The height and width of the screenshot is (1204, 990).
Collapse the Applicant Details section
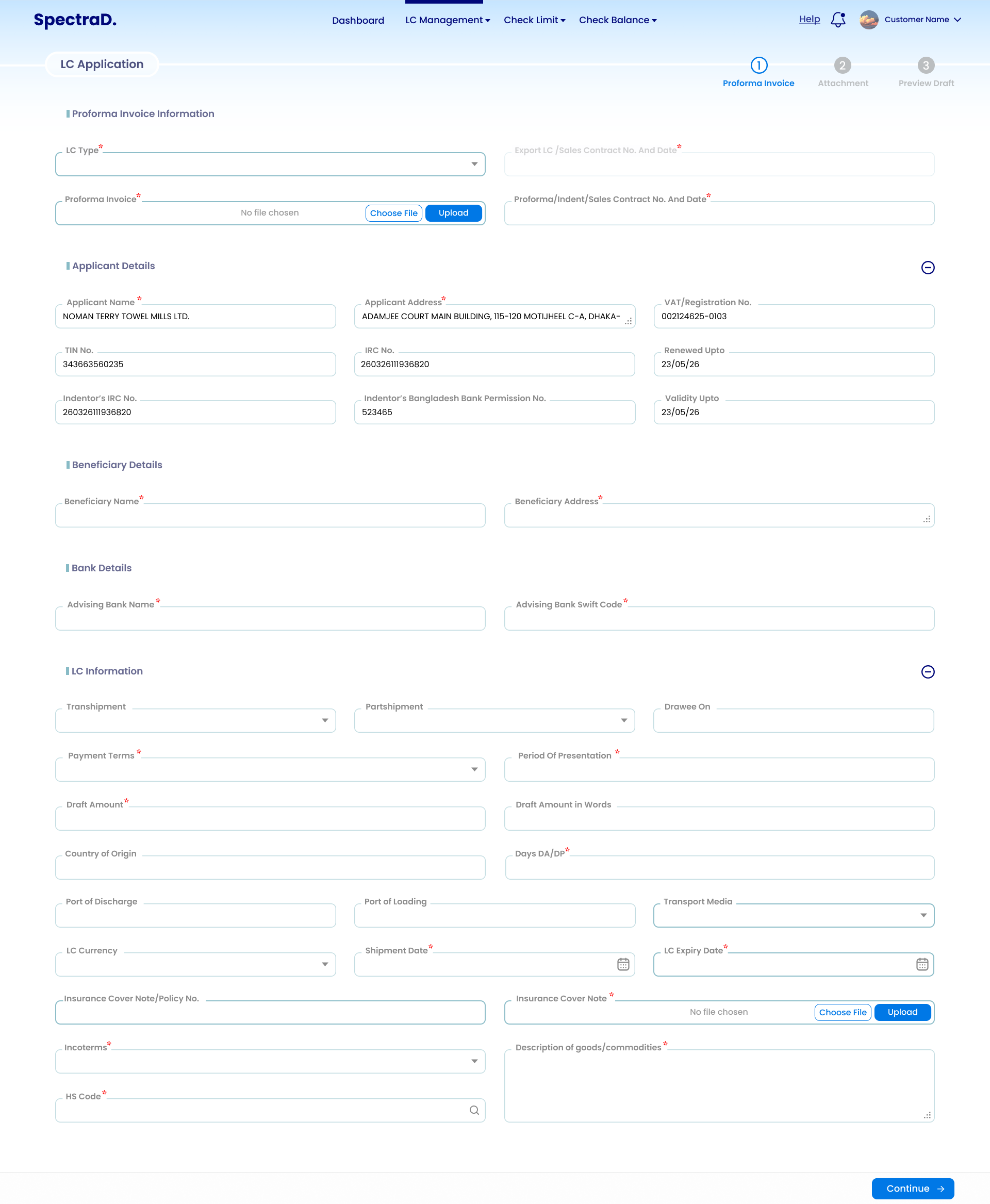[x=927, y=268]
